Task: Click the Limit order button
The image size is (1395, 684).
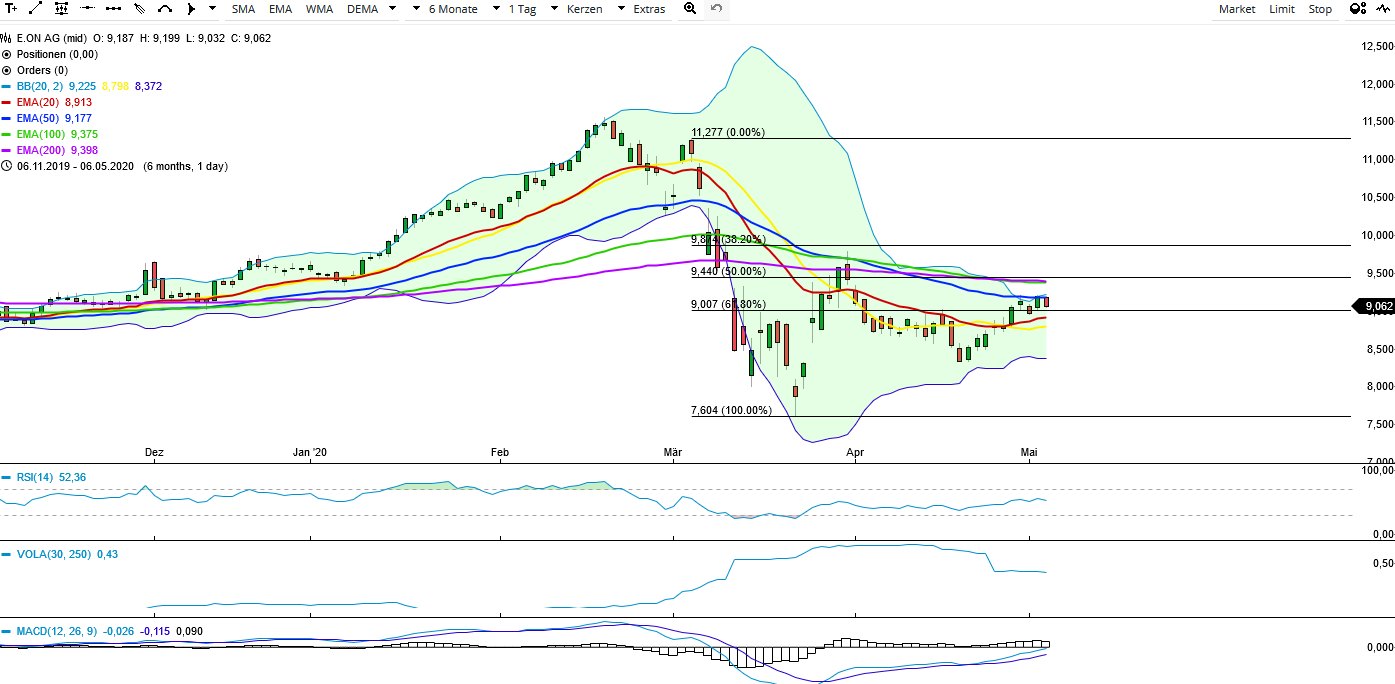Action: point(1281,9)
